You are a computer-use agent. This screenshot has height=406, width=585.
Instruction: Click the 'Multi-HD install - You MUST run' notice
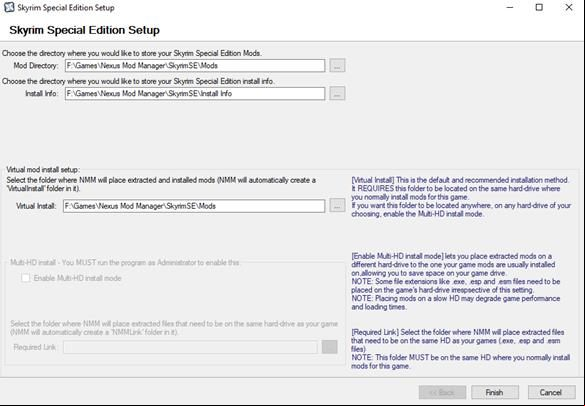click(x=125, y=263)
